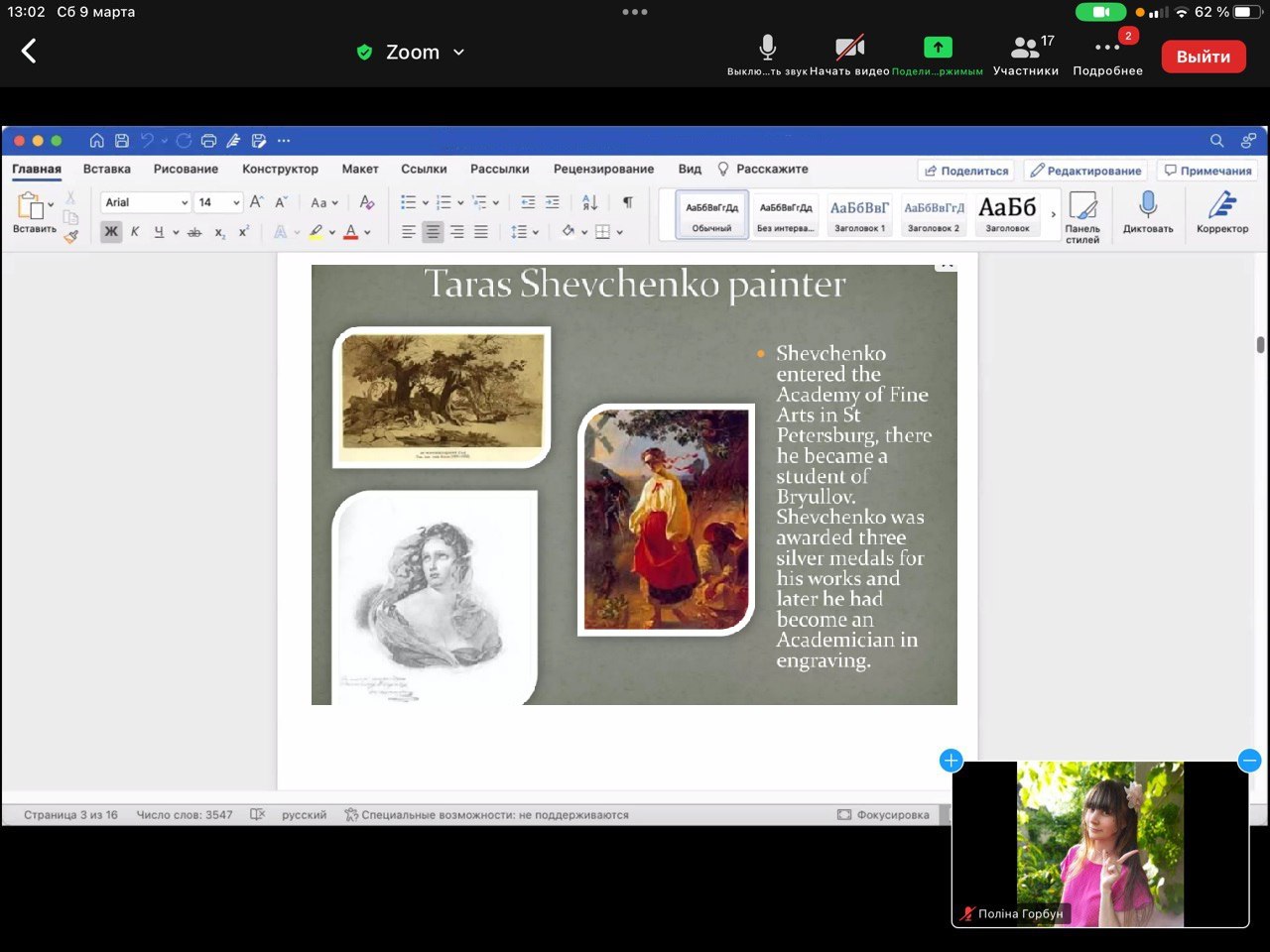Open the Aa change case dropdown
This screenshot has width=1270, height=952.
(x=324, y=202)
